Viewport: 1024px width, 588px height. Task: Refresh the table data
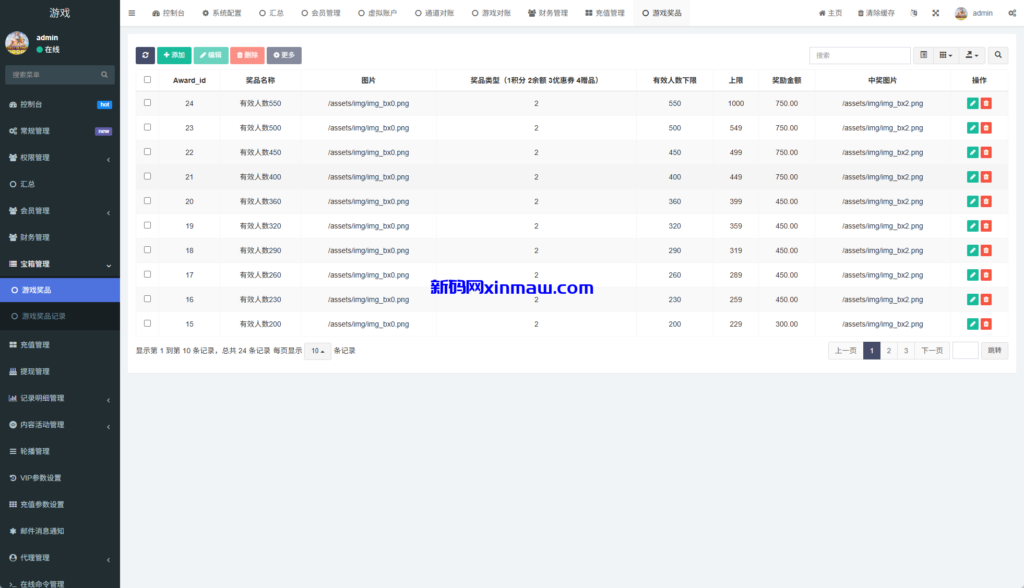(145, 55)
